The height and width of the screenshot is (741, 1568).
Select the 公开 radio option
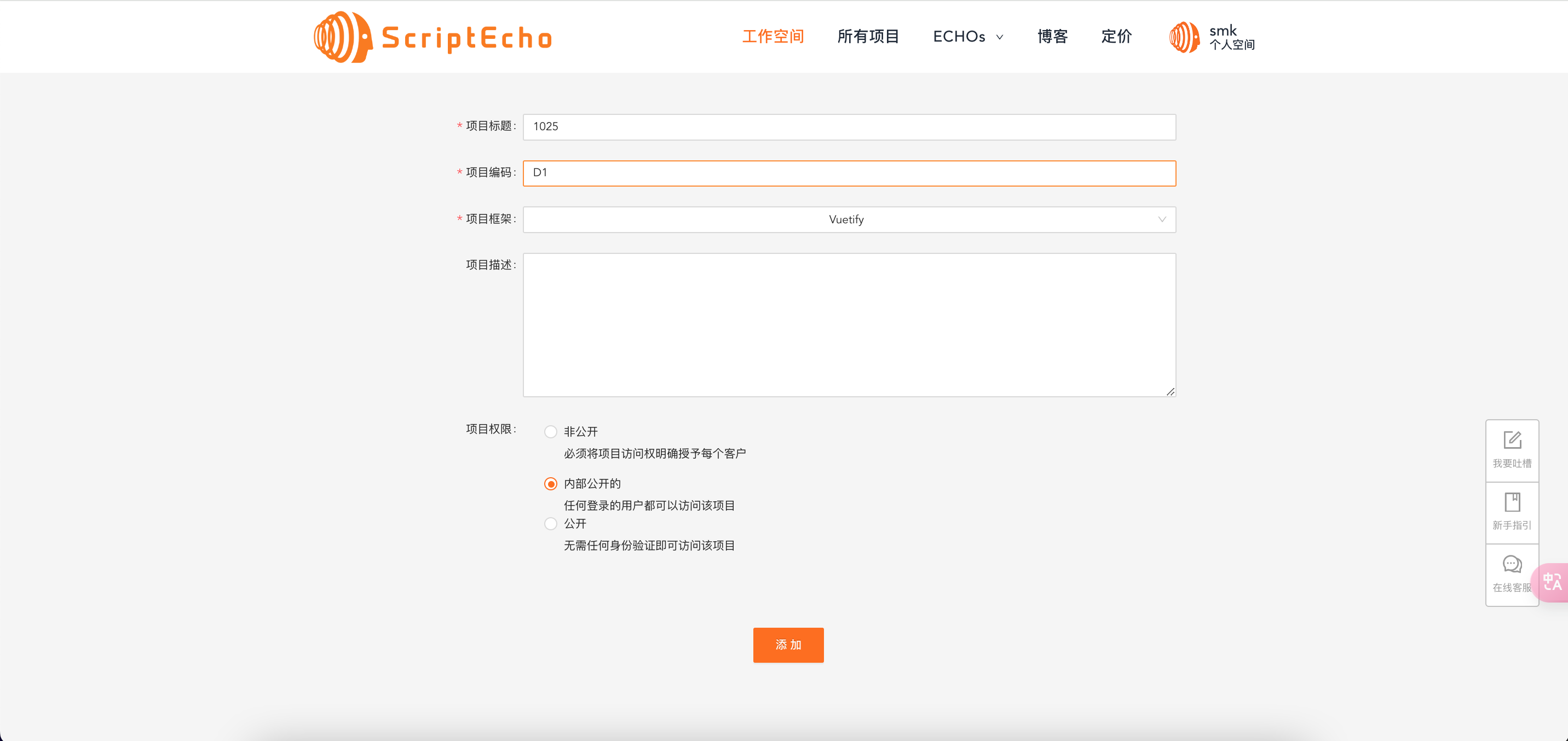click(550, 524)
